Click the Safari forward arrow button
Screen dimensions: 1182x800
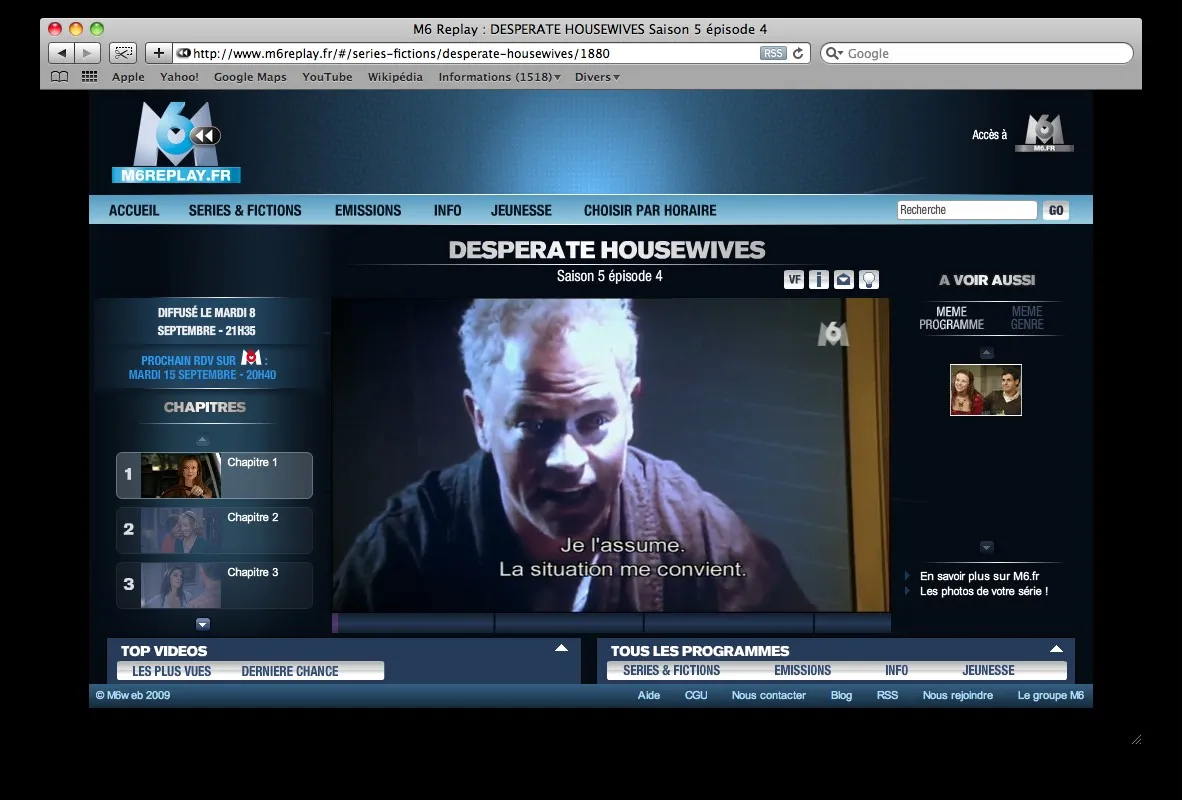87,53
